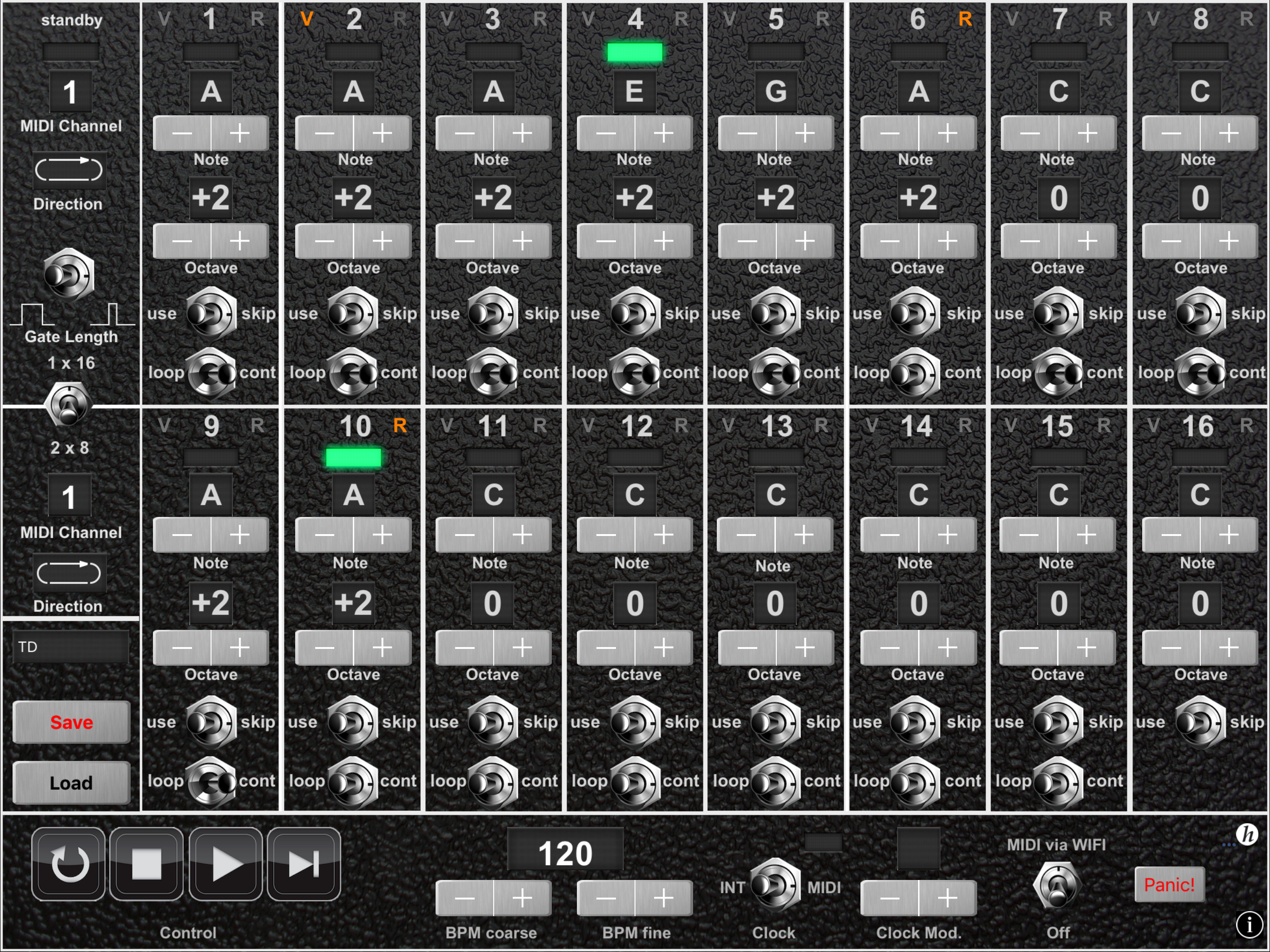This screenshot has width=1270, height=952.
Task: Toggle use/skip switch on step 1
Action: point(212,313)
